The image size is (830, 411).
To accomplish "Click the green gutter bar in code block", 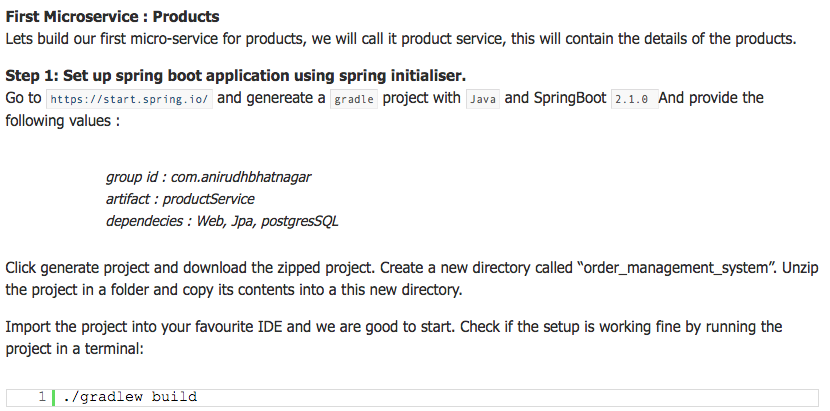I will point(52,397).
